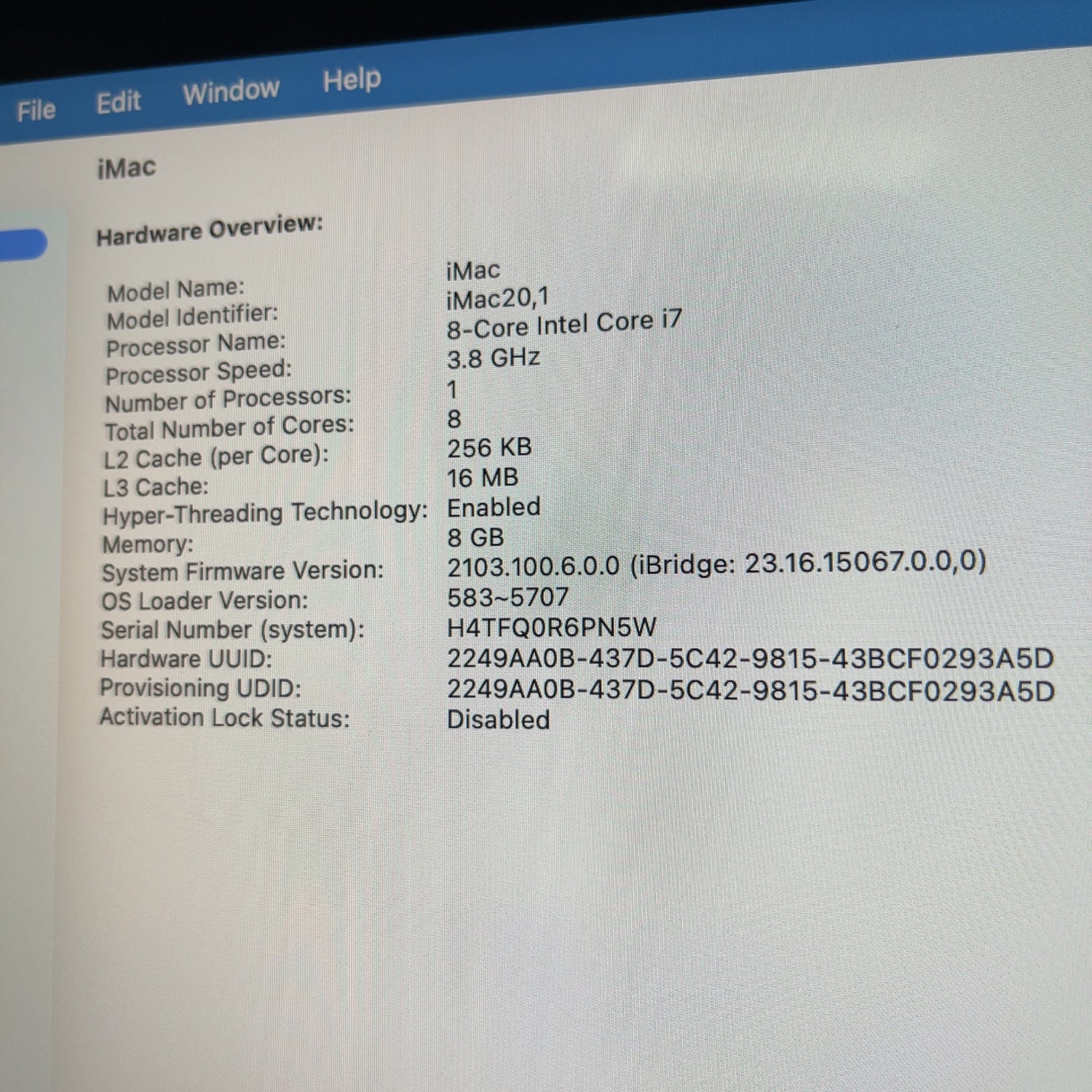
Task: Click the L2 Cache (per Core) label
Action: click(216, 457)
